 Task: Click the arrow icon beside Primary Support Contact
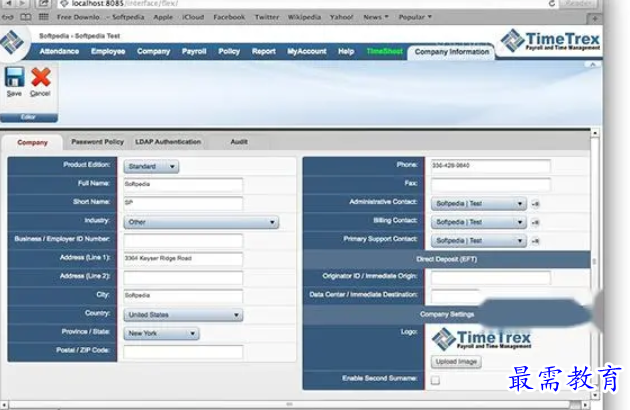pyautogui.click(x=535, y=241)
